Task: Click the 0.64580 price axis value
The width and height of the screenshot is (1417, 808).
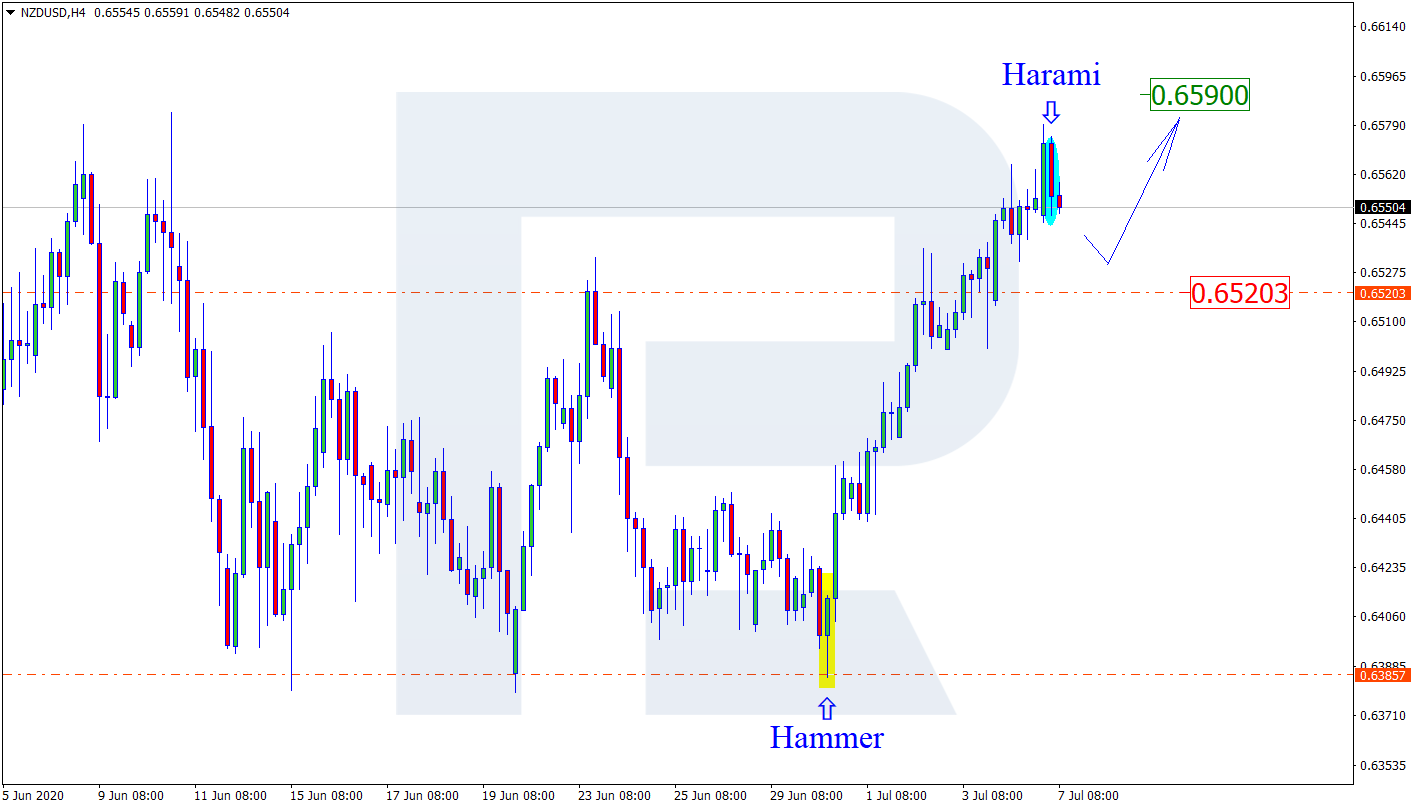Action: [1384, 469]
